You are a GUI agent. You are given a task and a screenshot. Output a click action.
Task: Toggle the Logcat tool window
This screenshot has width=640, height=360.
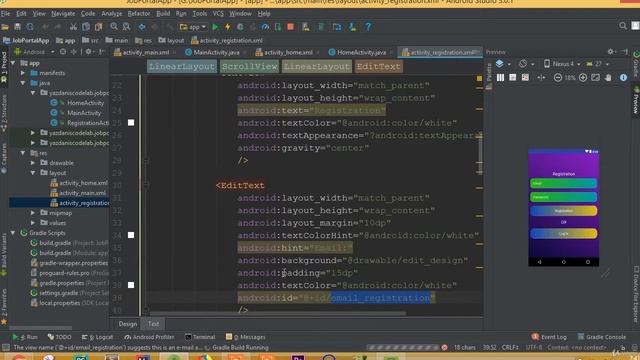tap(97, 337)
